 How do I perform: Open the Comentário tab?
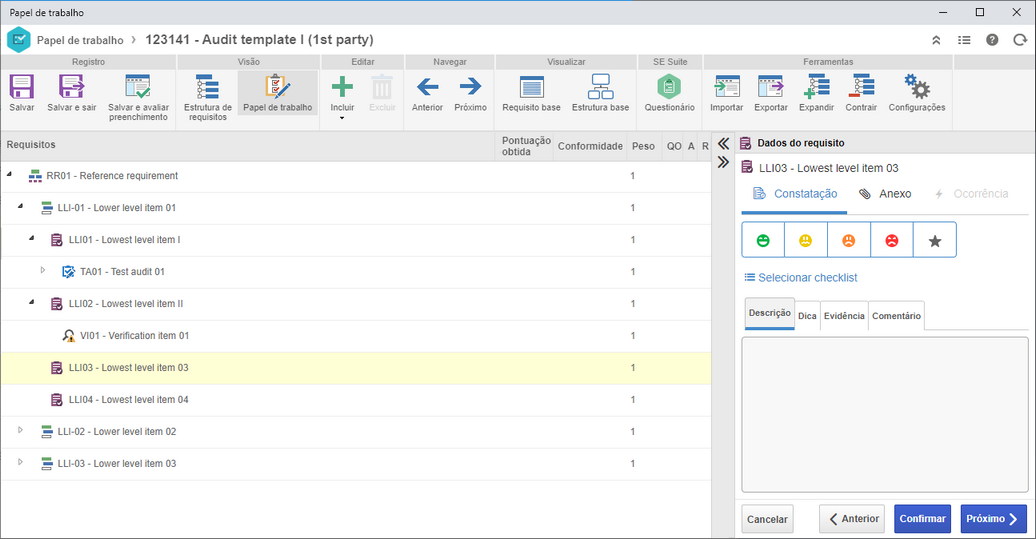896,316
